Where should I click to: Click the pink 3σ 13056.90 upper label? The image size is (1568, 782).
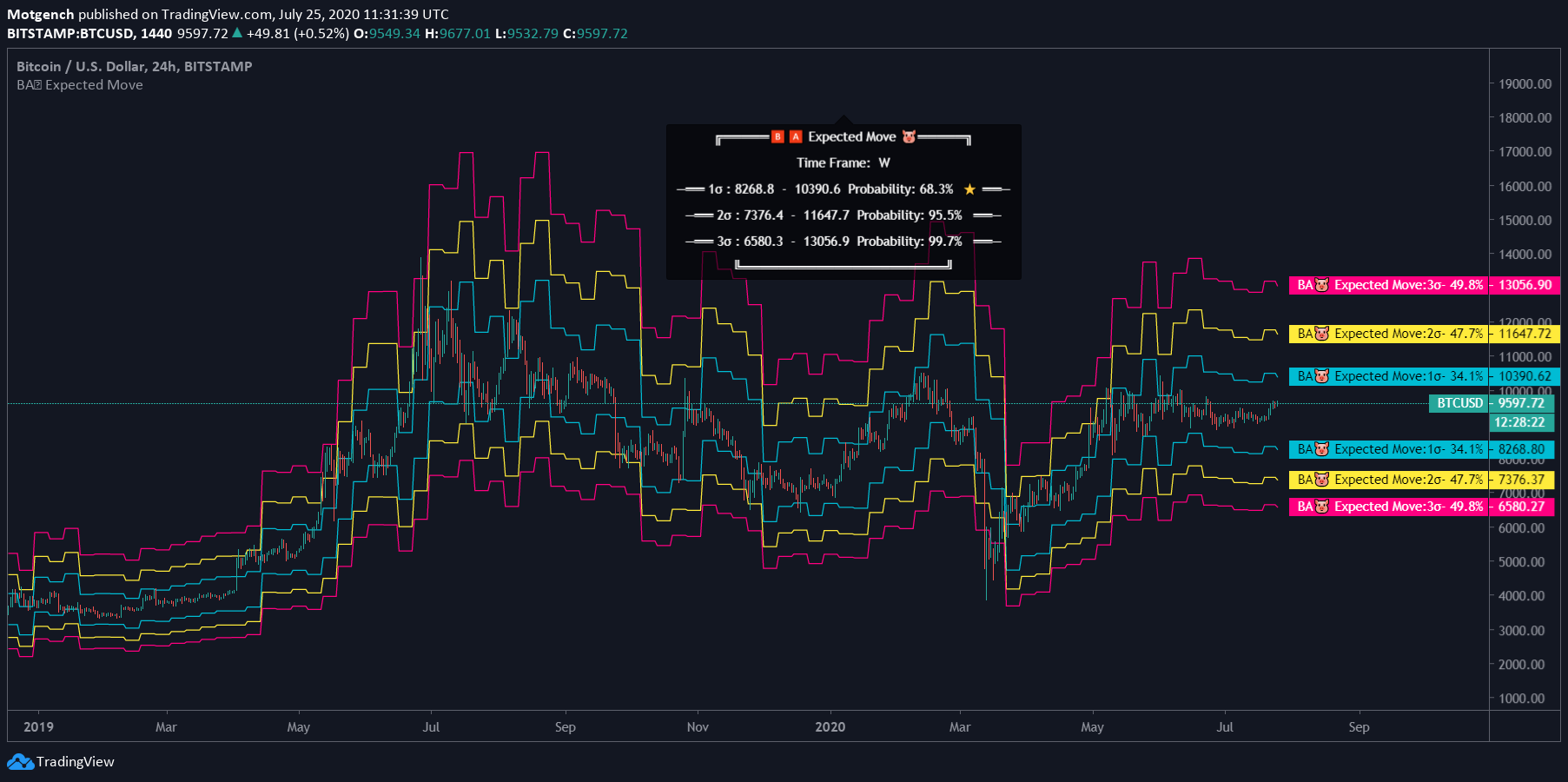[x=1424, y=285]
